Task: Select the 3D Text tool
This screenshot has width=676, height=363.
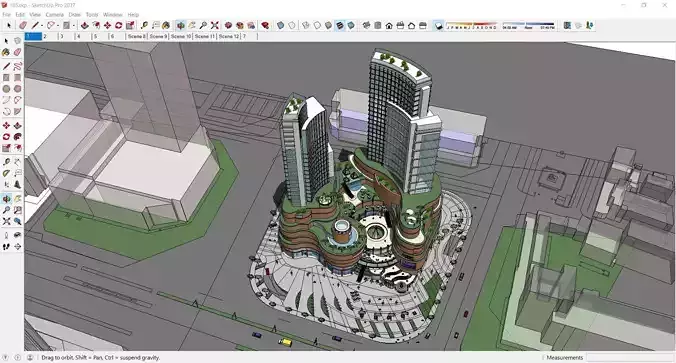Action: click(x=17, y=185)
